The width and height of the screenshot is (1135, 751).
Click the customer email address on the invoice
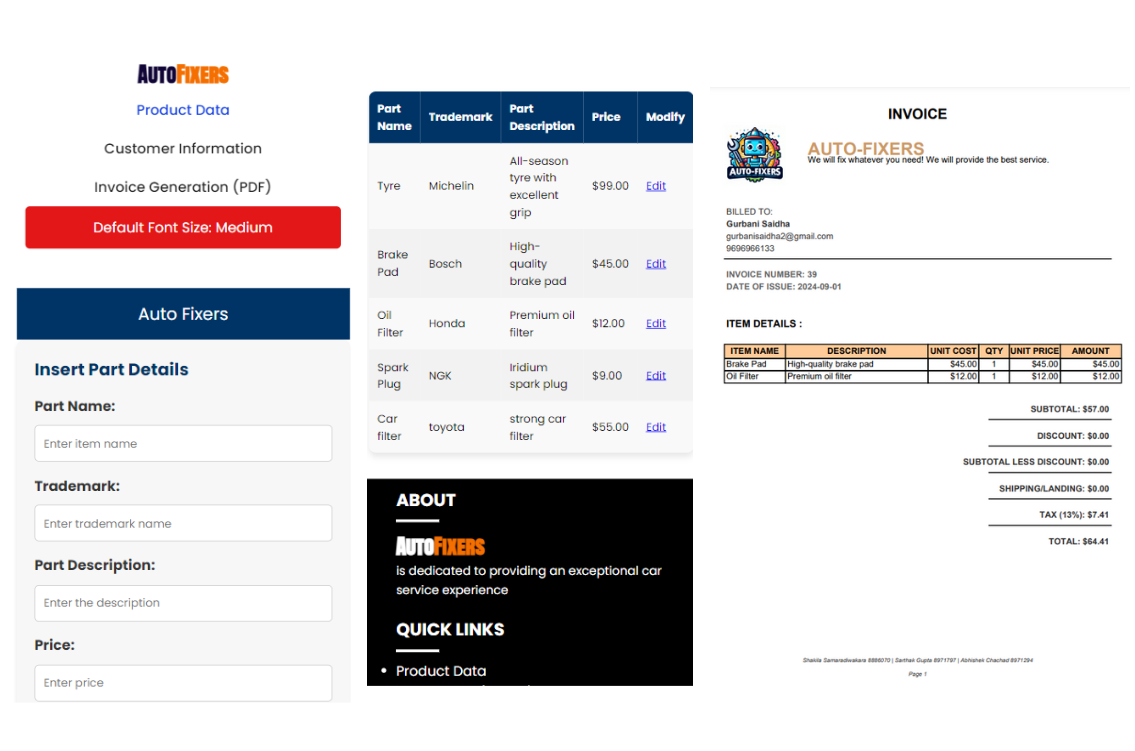click(x=779, y=236)
